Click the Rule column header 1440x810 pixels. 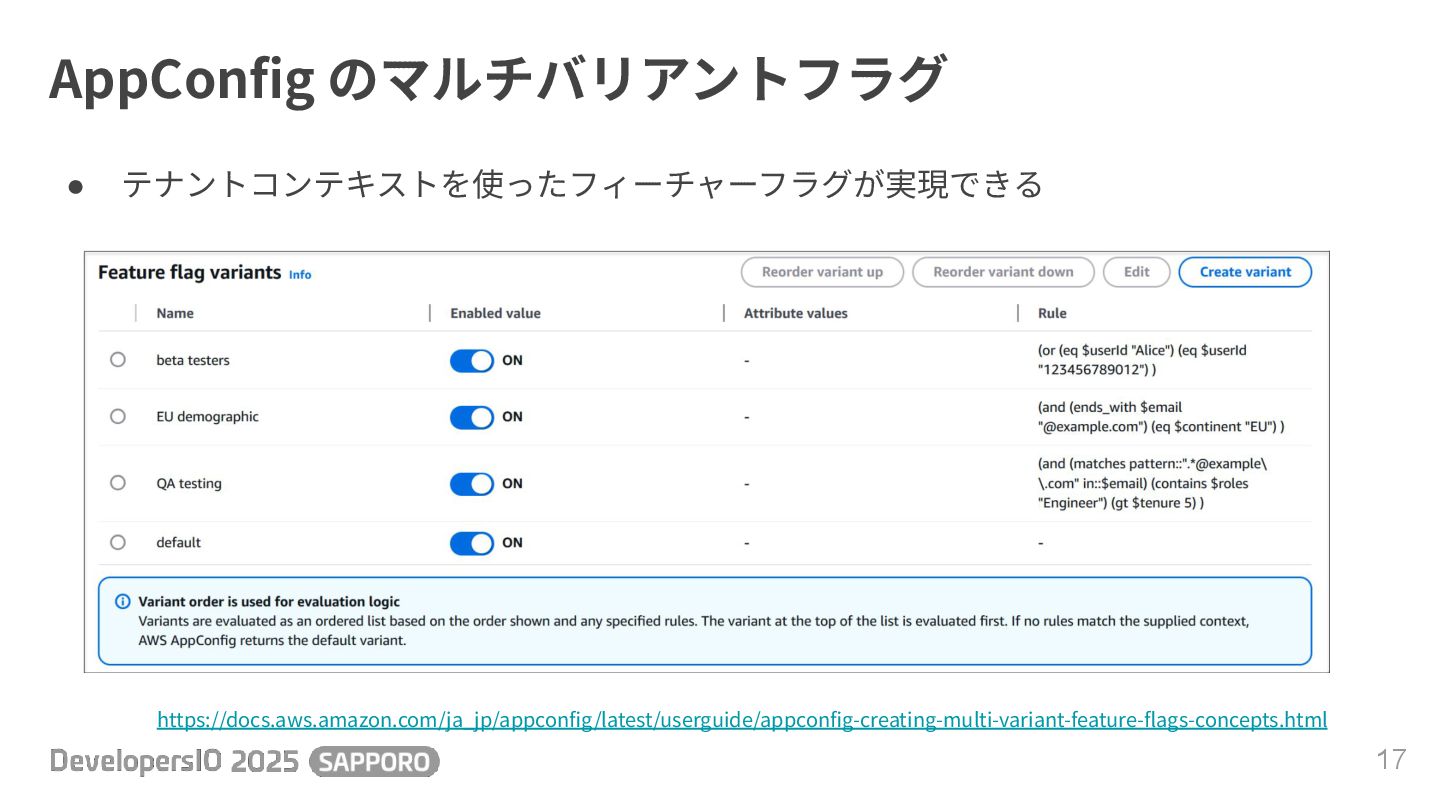(1052, 313)
